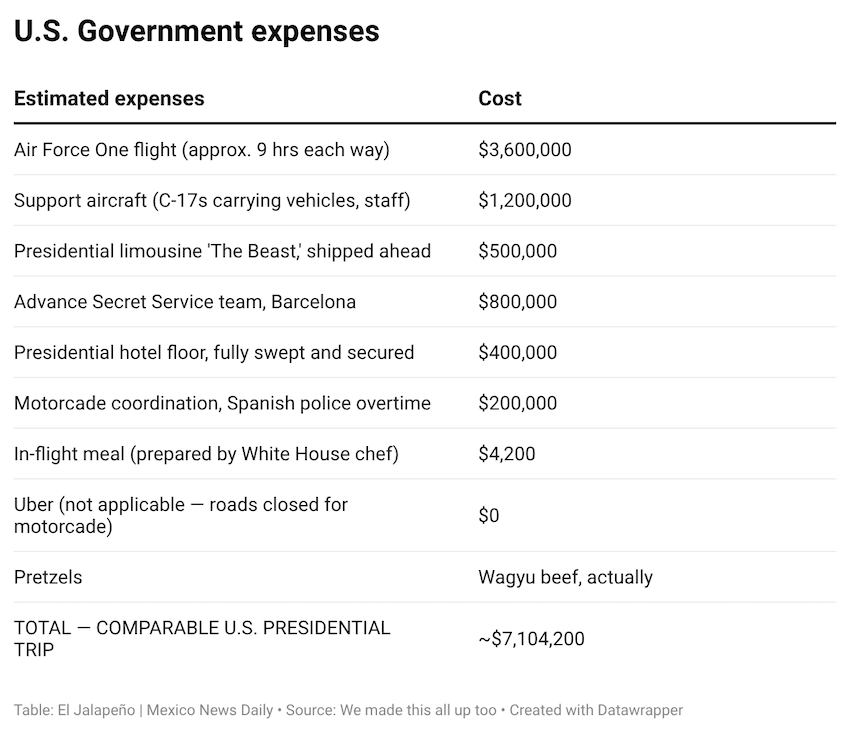
Task: Select the Air Force One flight row
Action: (202, 150)
